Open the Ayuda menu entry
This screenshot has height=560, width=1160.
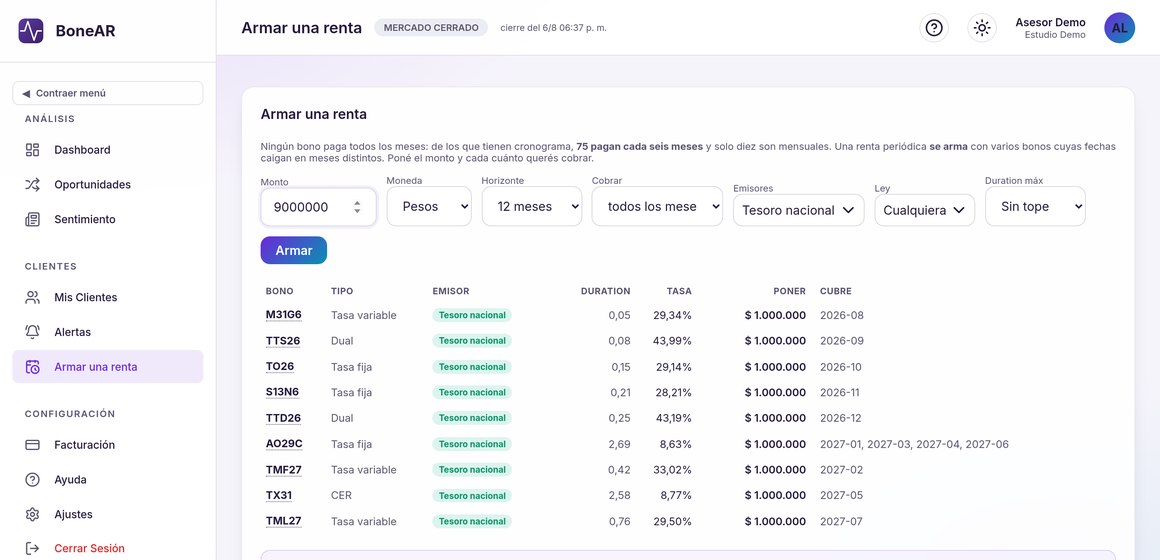(108, 480)
